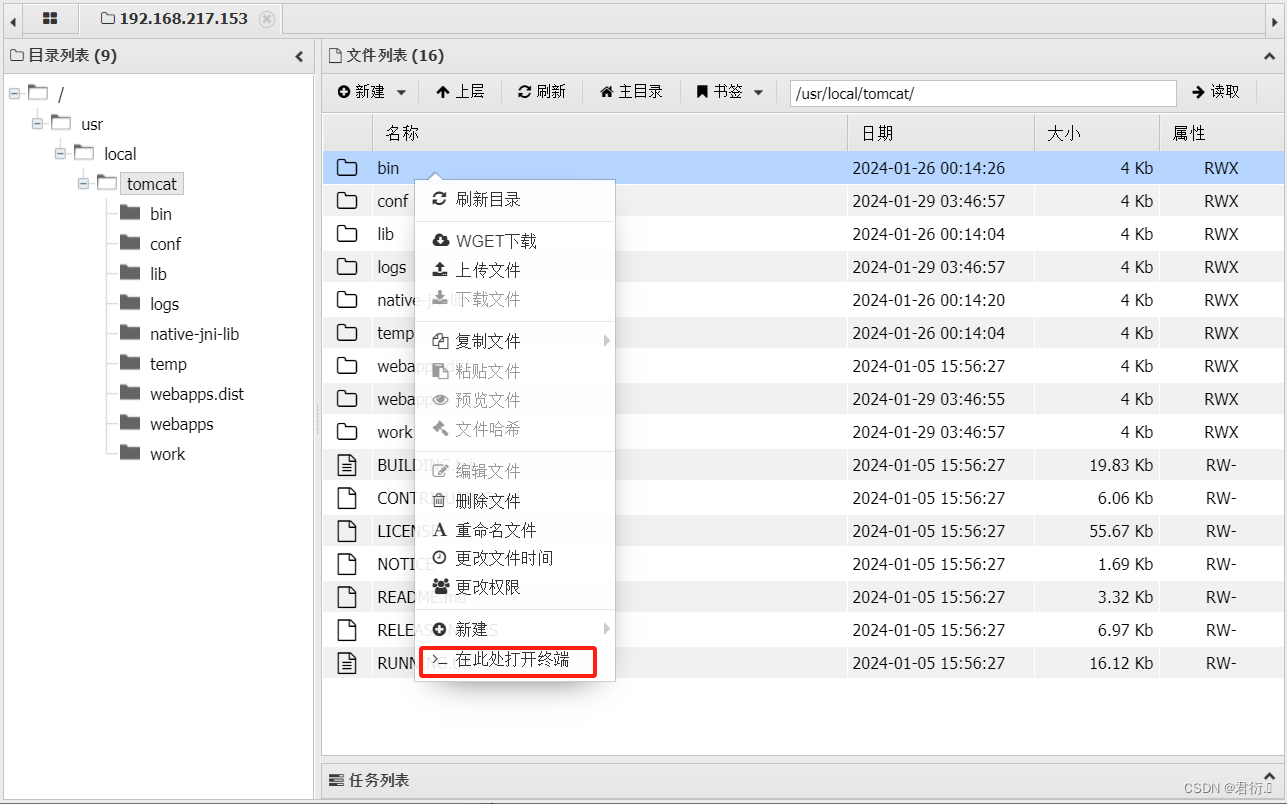This screenshot has width=1287, height=804.
Task: Sort by 名称 column header
Action: [610, 133]
